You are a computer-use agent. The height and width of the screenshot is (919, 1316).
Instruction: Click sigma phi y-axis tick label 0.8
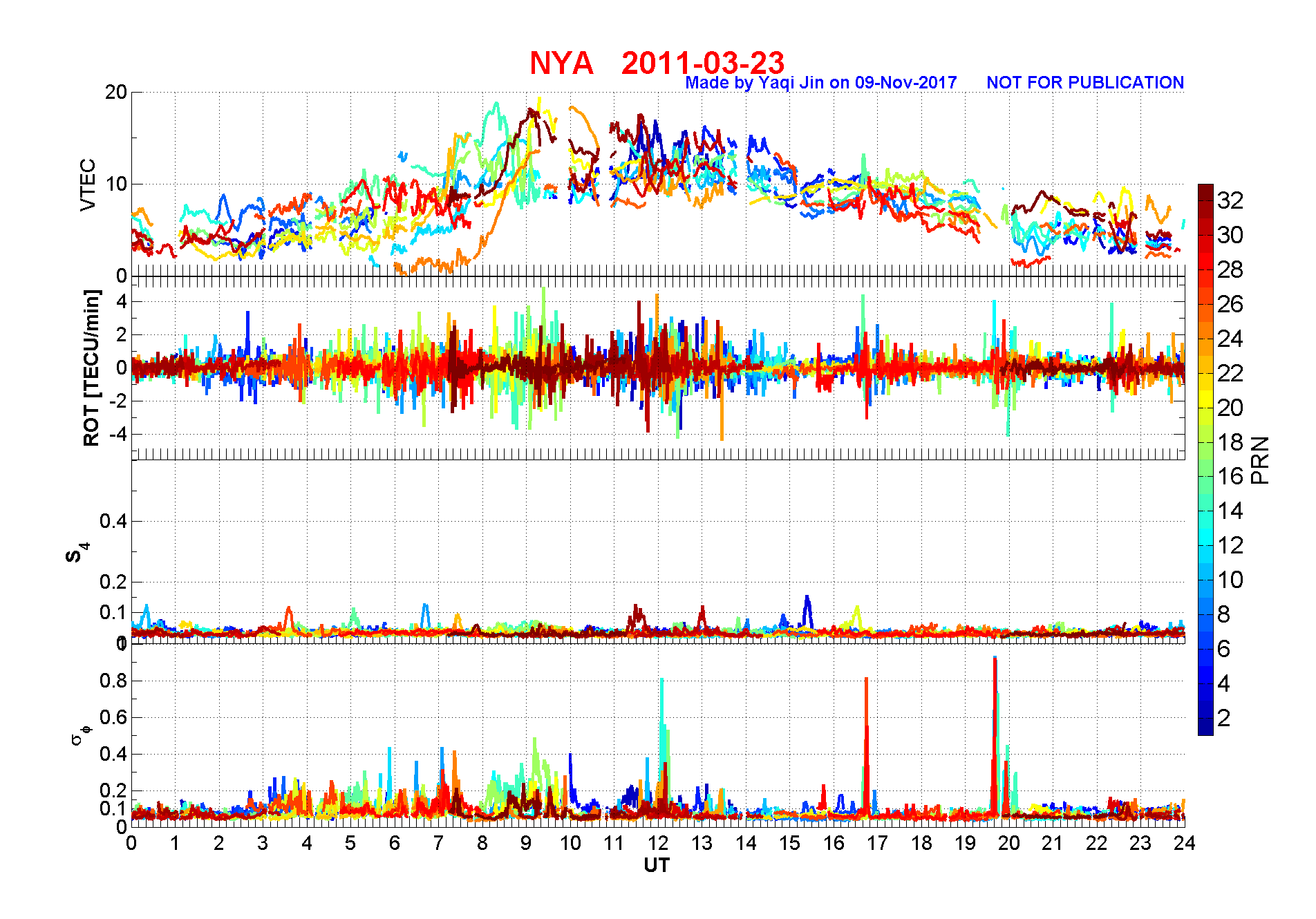pyautogui.click(x=113, y=681)
